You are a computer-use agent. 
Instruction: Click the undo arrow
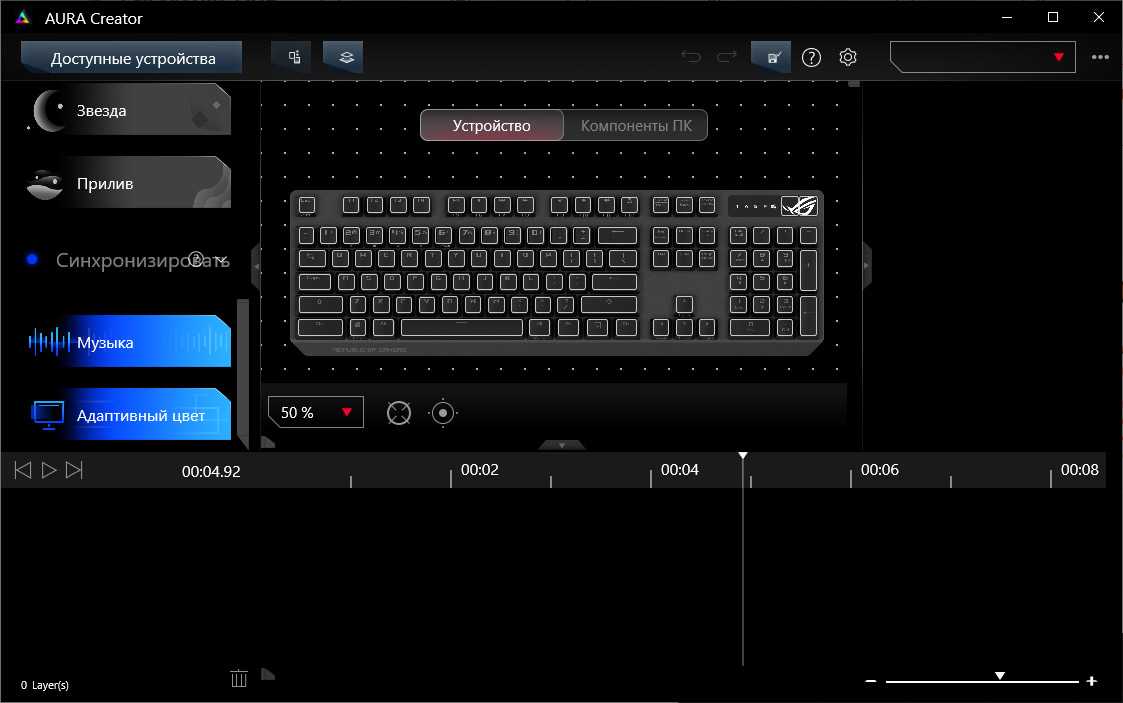pyautogui.click(x=691, y=57)
